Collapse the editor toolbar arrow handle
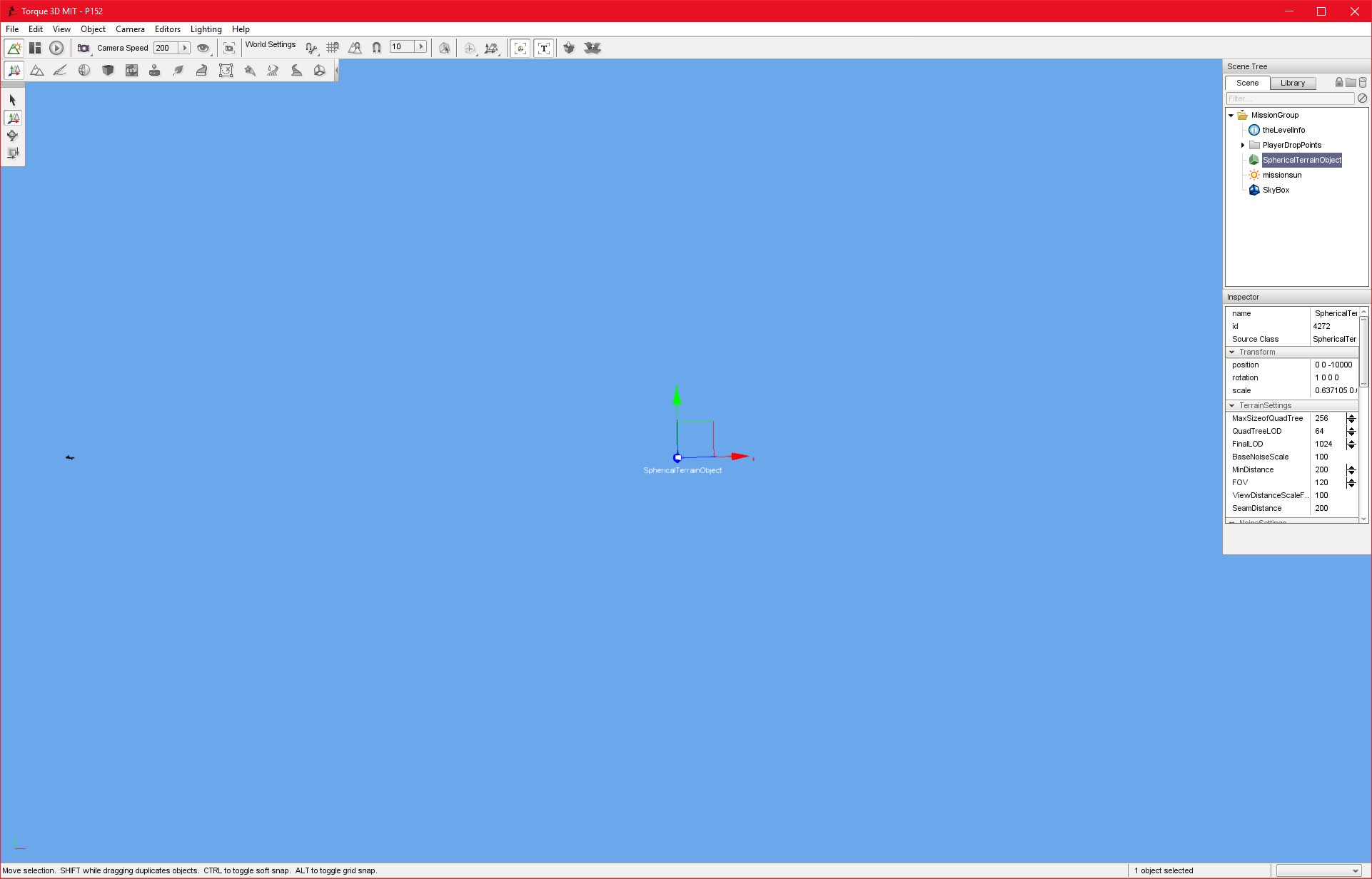 click(x=336, y=70)
